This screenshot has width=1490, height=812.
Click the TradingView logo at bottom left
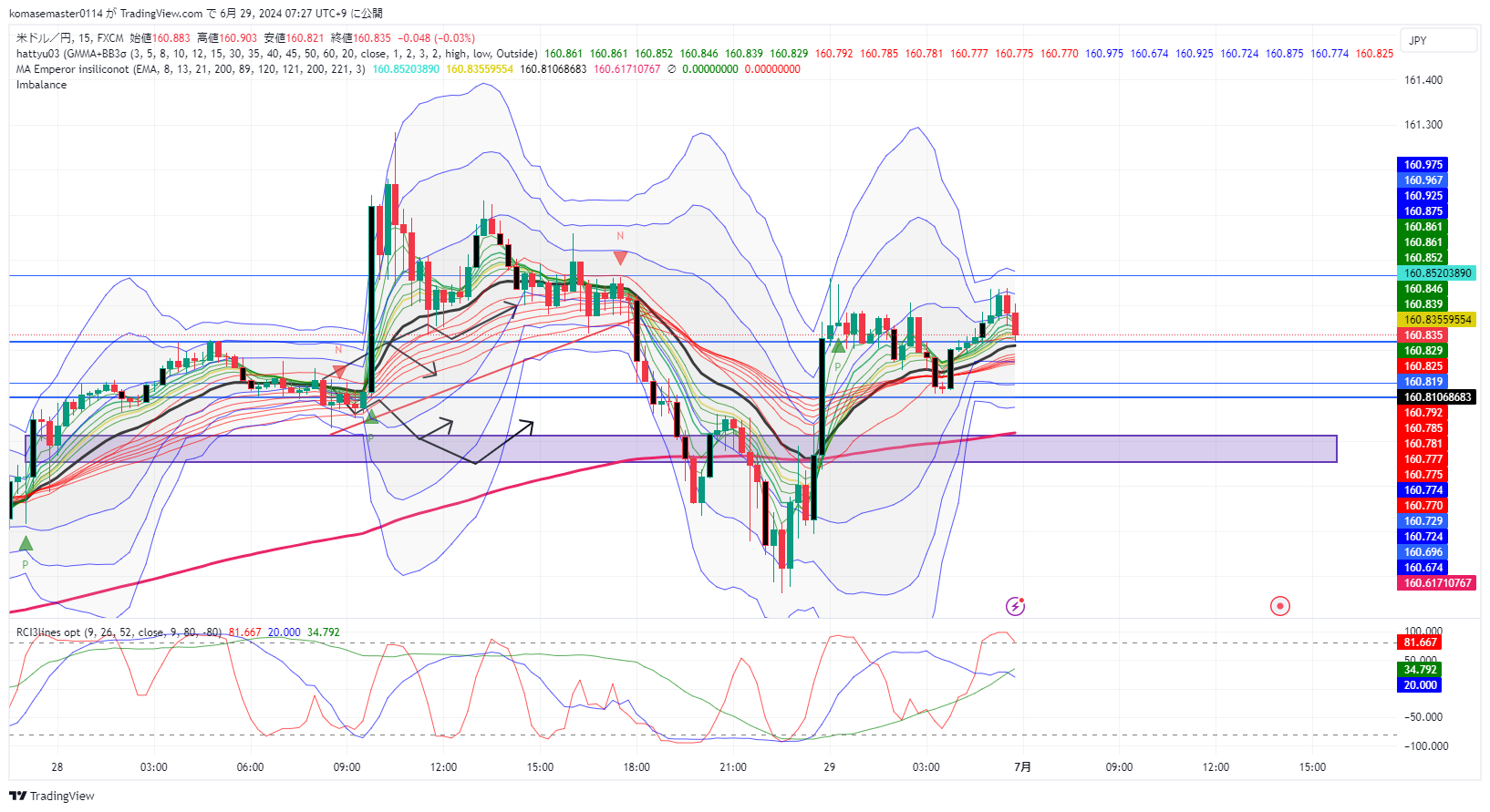[52, 796]
